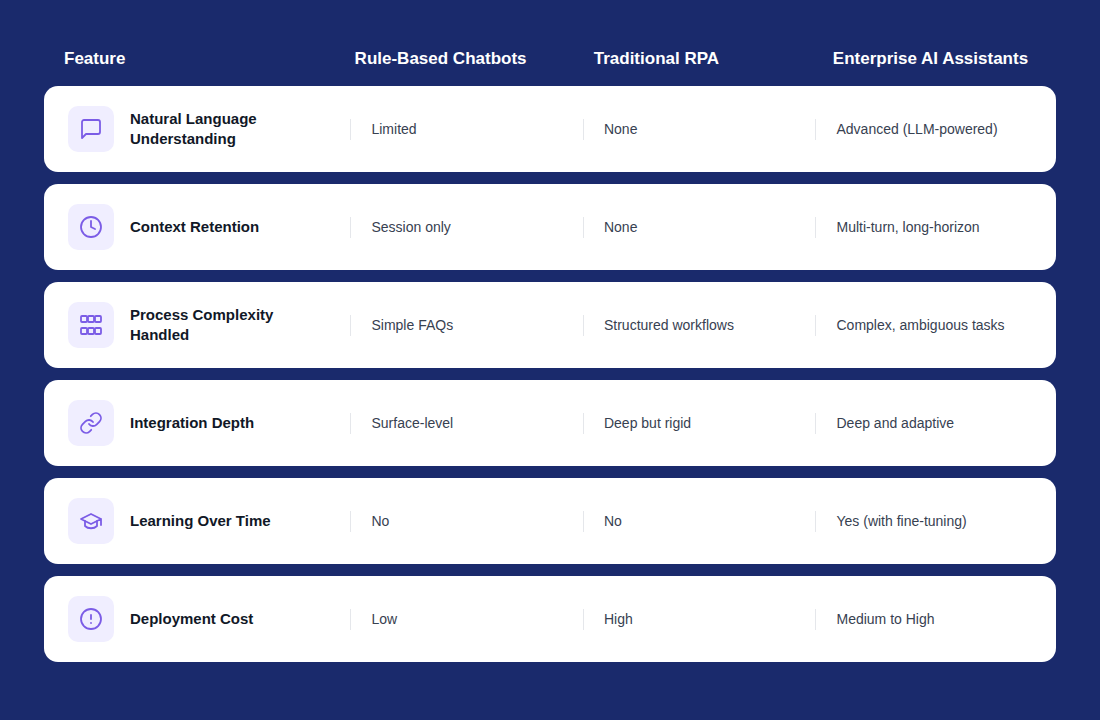Select the Context Retention row title
The width and height of the screenshot is (1100, 720).
pyautogui.click(x=194, y=227)
